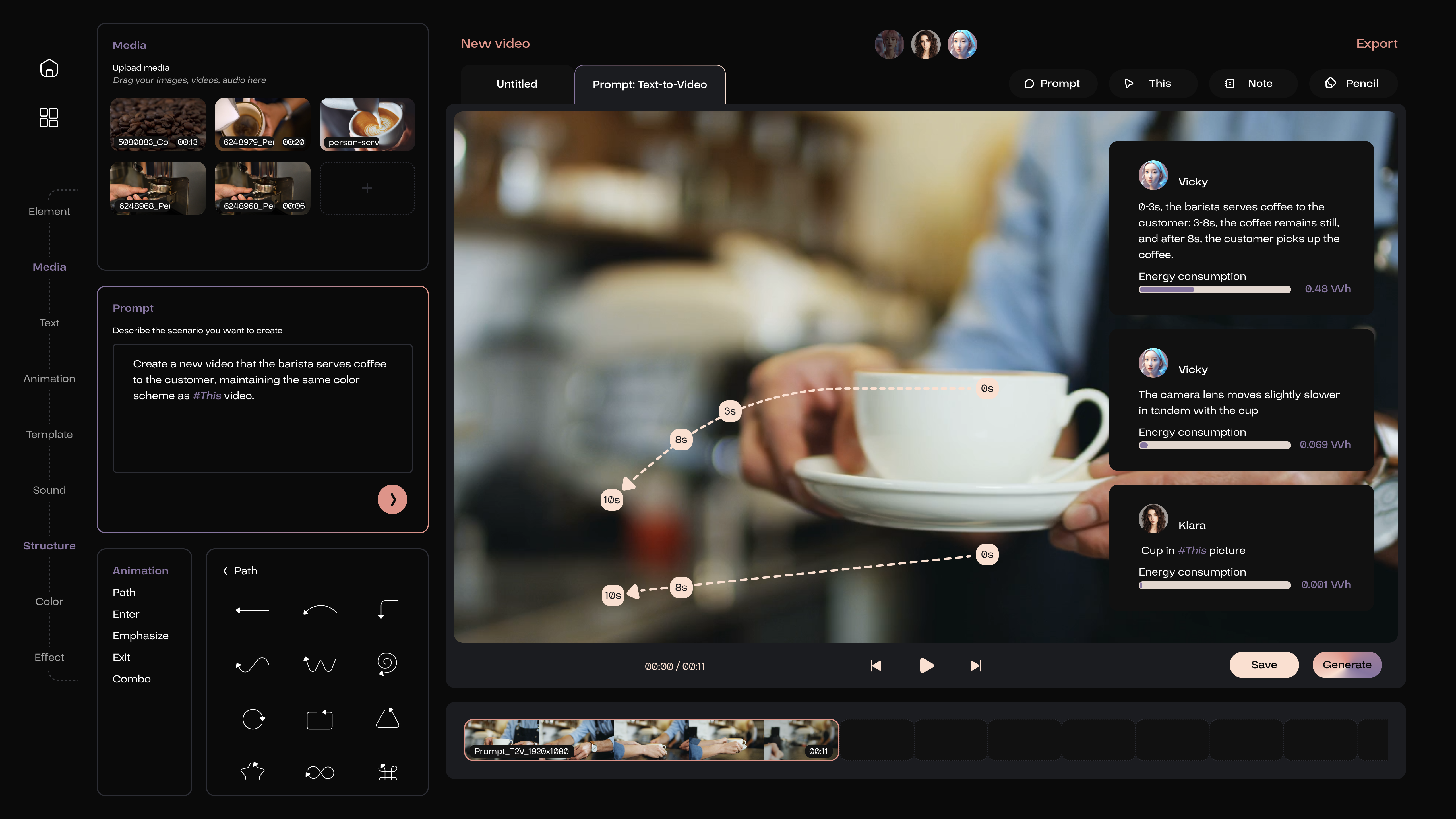Submit prompt with the arrow button
Viewport: 1456px width, 819px height.
coord(392,499)
